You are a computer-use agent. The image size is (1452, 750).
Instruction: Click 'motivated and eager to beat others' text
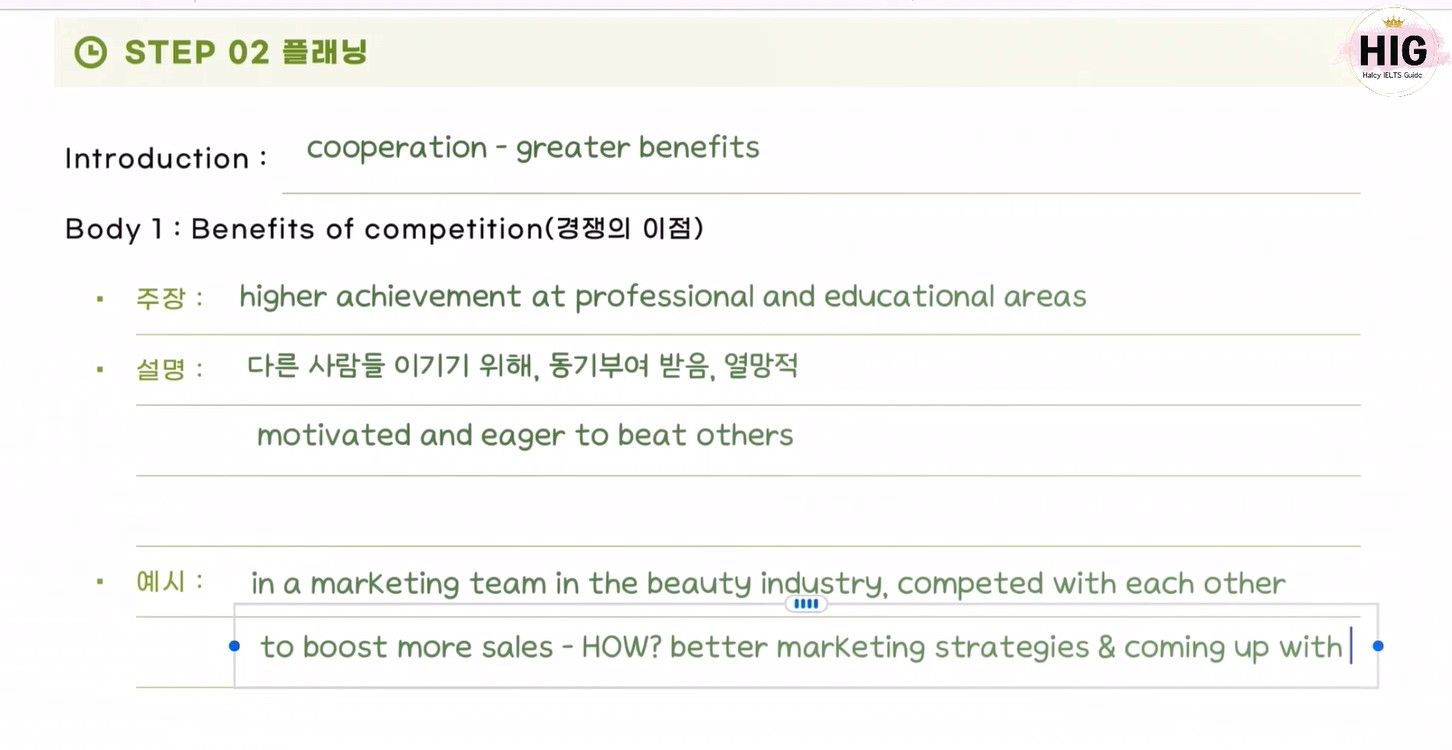coord(525,436)
